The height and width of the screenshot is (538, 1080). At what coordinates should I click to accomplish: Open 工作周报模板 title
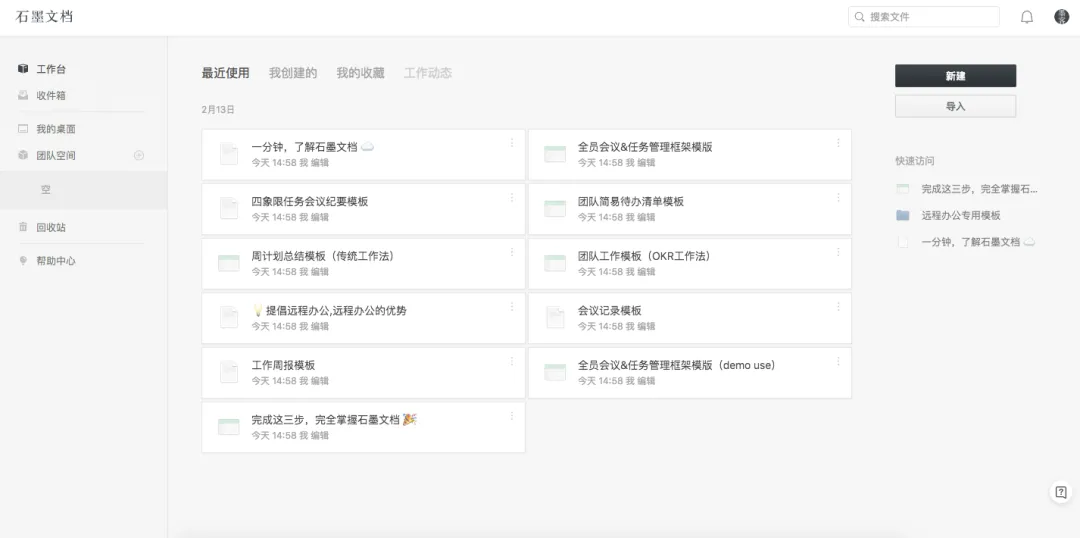(283, 365)
